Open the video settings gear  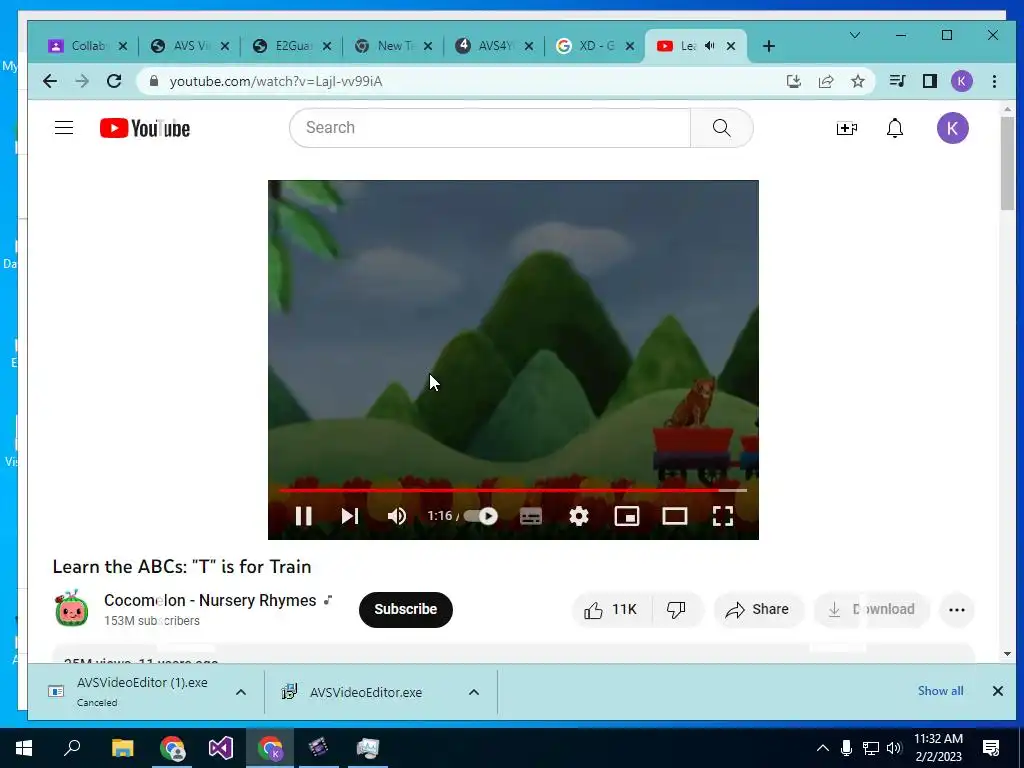click(x=579, y=516)
